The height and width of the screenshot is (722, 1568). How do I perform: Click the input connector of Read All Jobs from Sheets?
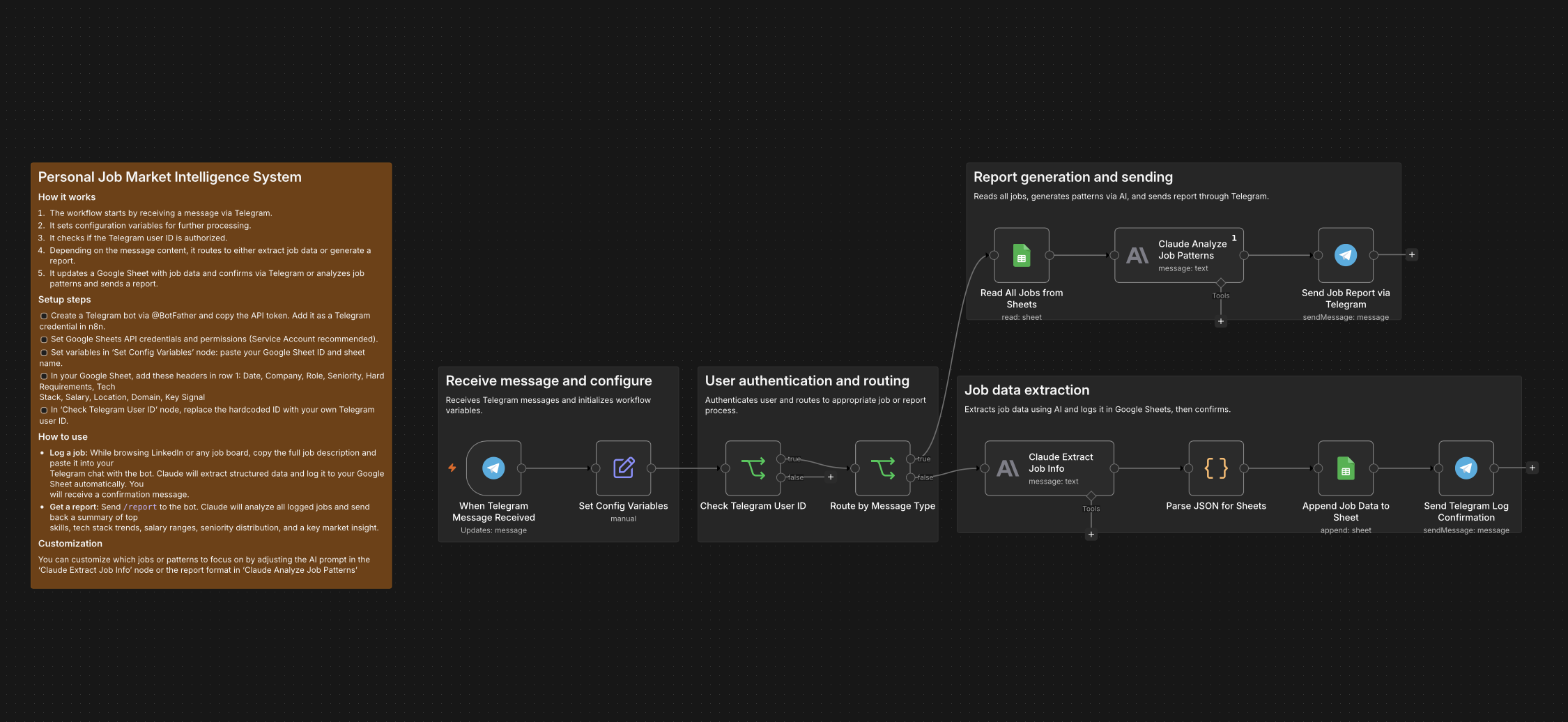click(994, 255)
